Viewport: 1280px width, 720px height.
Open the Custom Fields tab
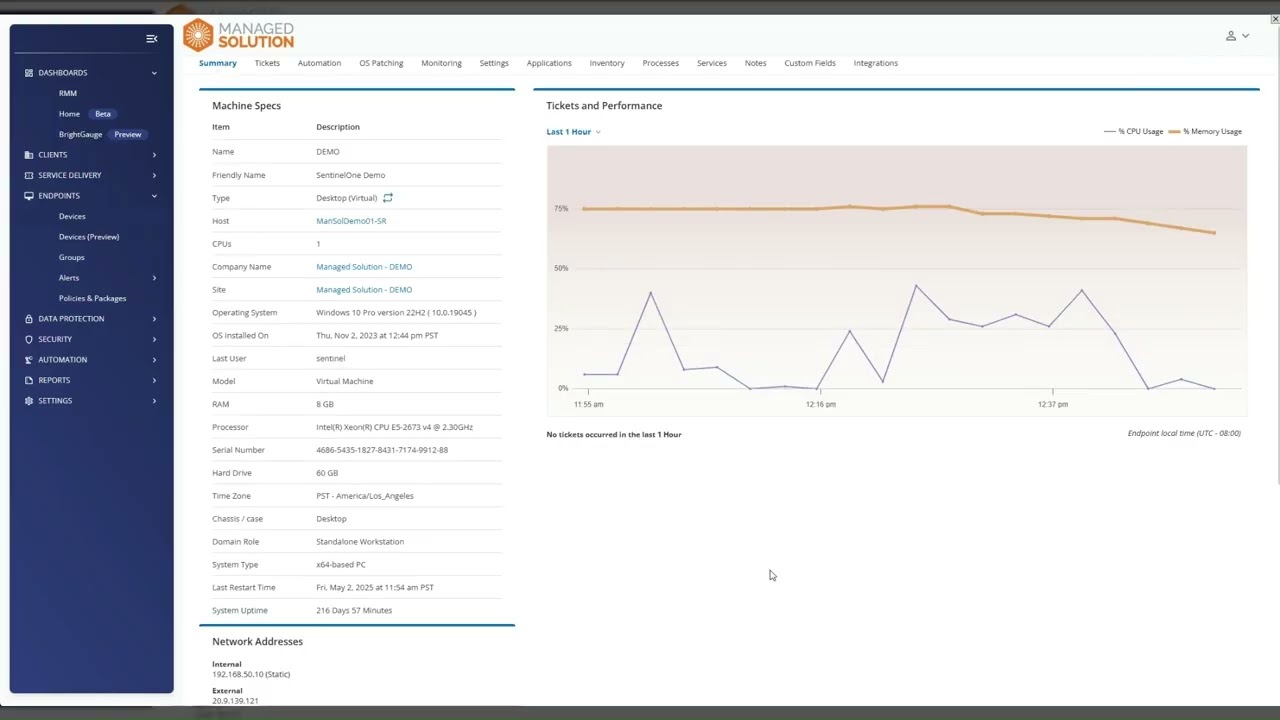[810, 63]
